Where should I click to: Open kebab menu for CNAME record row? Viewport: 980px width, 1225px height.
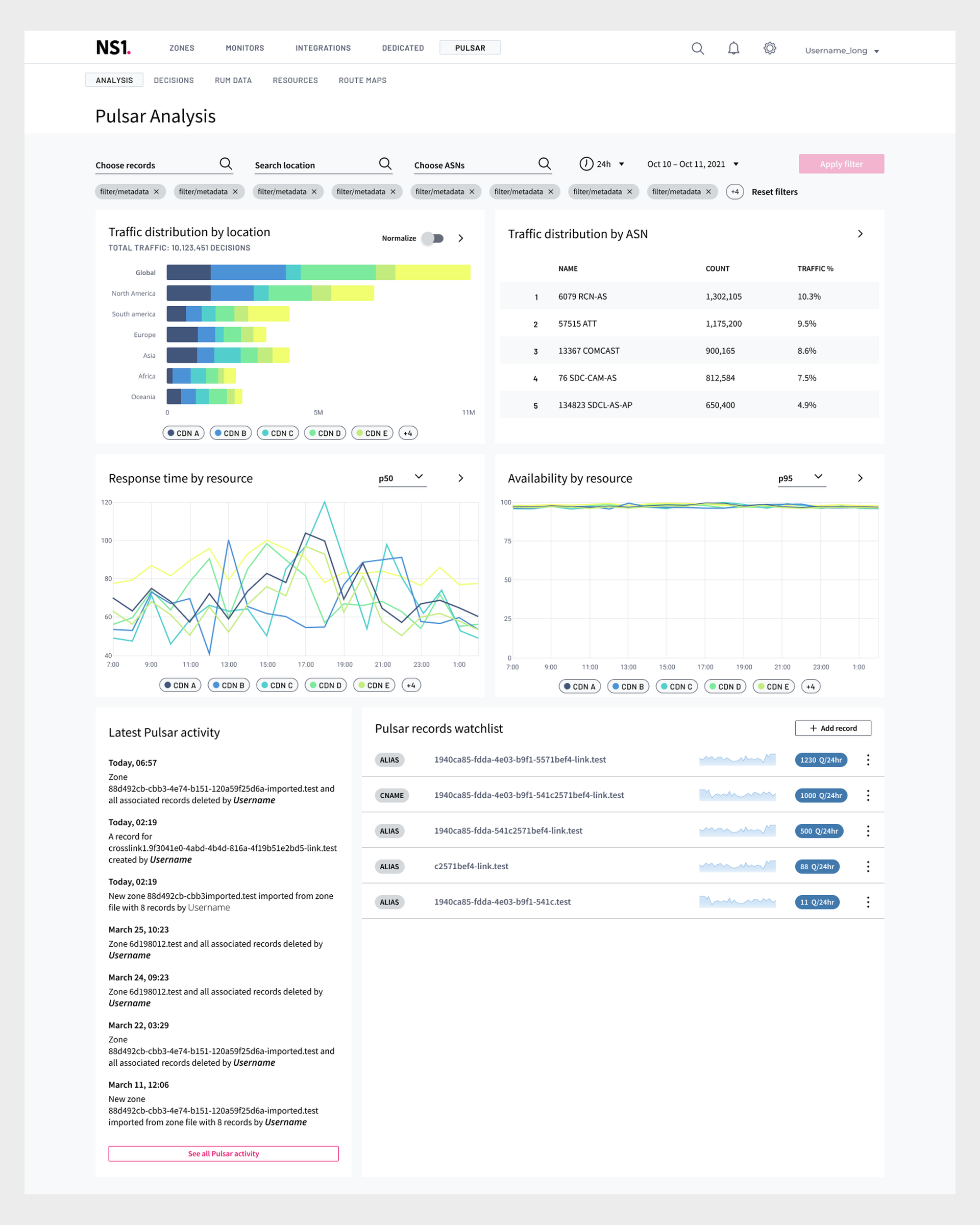[x=868, y=795]
